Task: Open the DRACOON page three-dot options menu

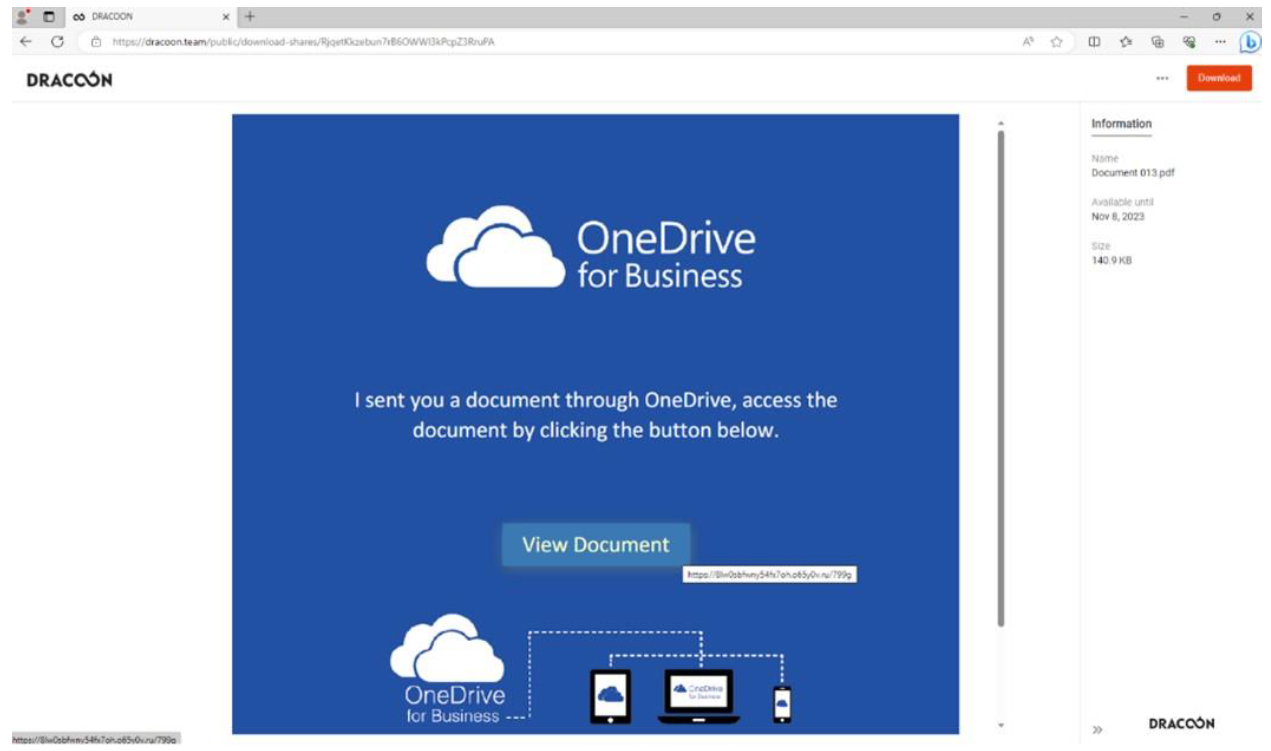Action: point(1162,78)
